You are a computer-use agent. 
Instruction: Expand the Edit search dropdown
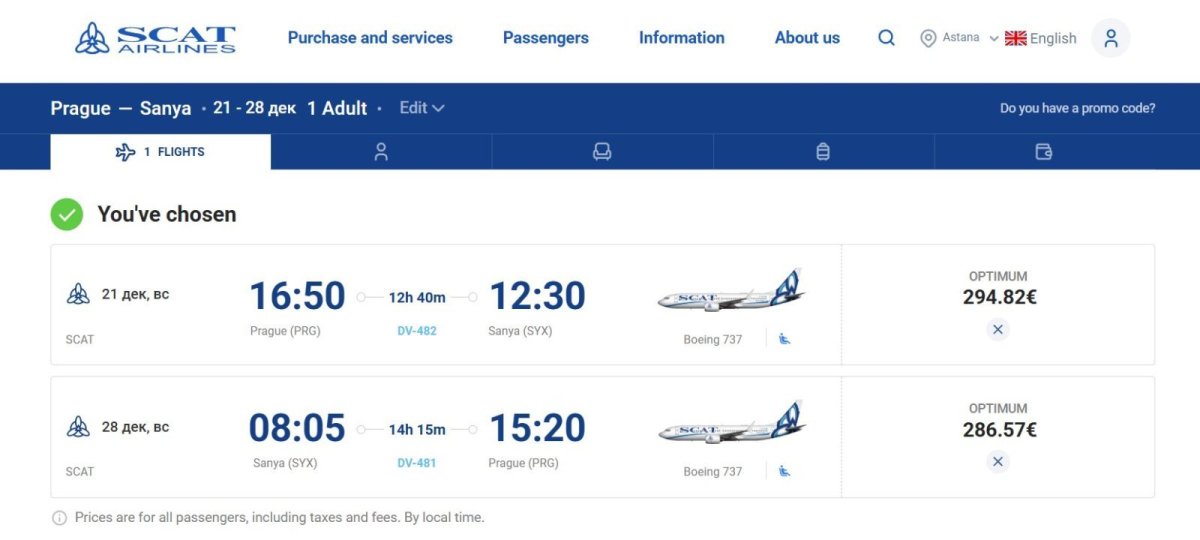(421, 108)
